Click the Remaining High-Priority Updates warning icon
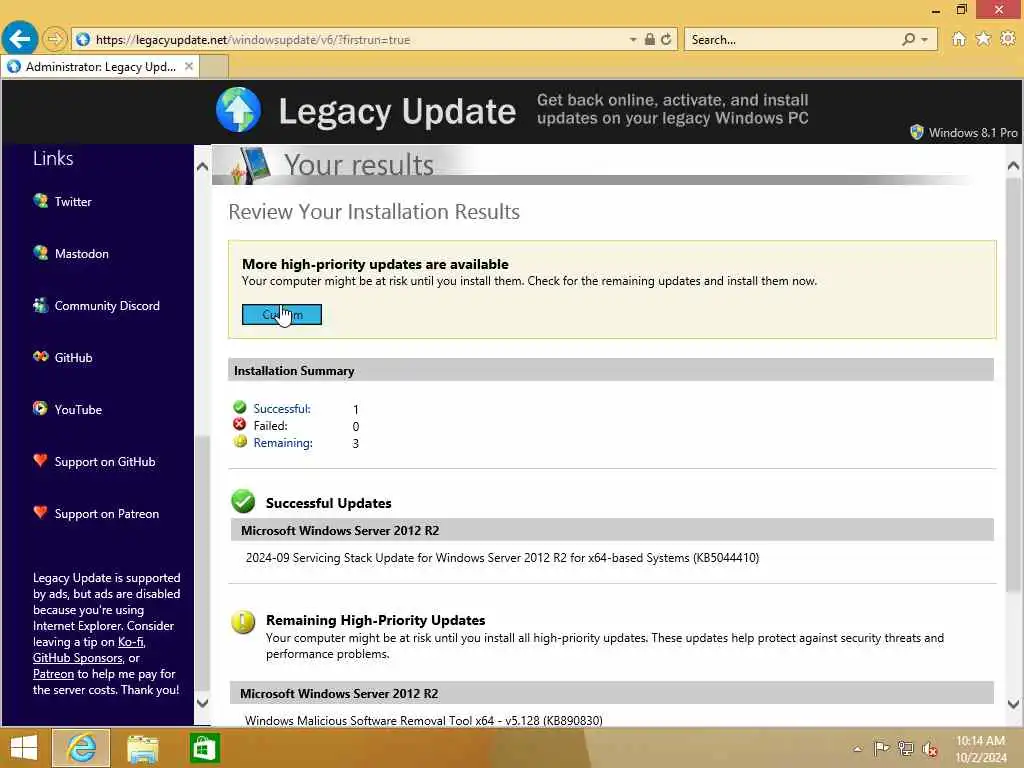 [x=243, y=622]
